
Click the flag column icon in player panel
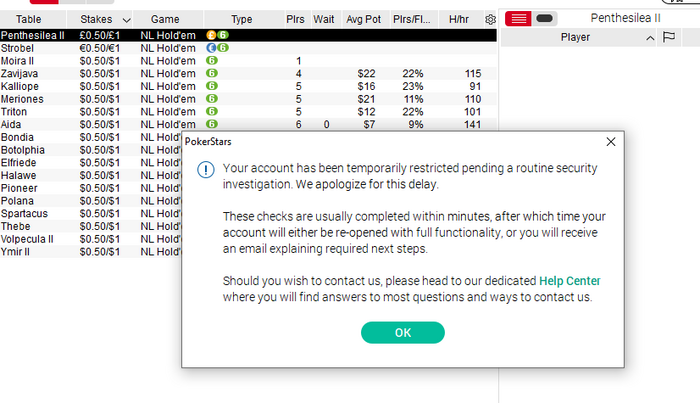[x=669, y=37]
